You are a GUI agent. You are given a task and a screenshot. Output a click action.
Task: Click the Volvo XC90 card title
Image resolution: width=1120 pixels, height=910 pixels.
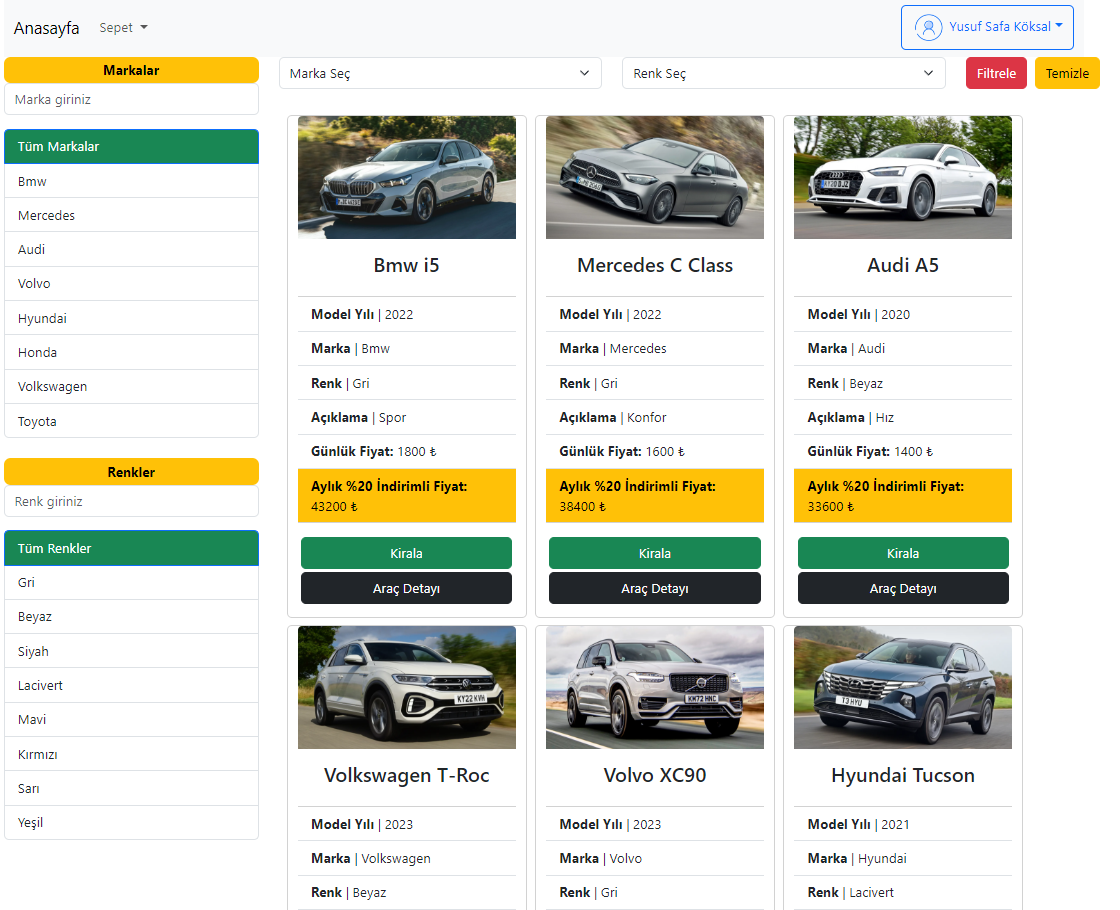pos(654,775)
